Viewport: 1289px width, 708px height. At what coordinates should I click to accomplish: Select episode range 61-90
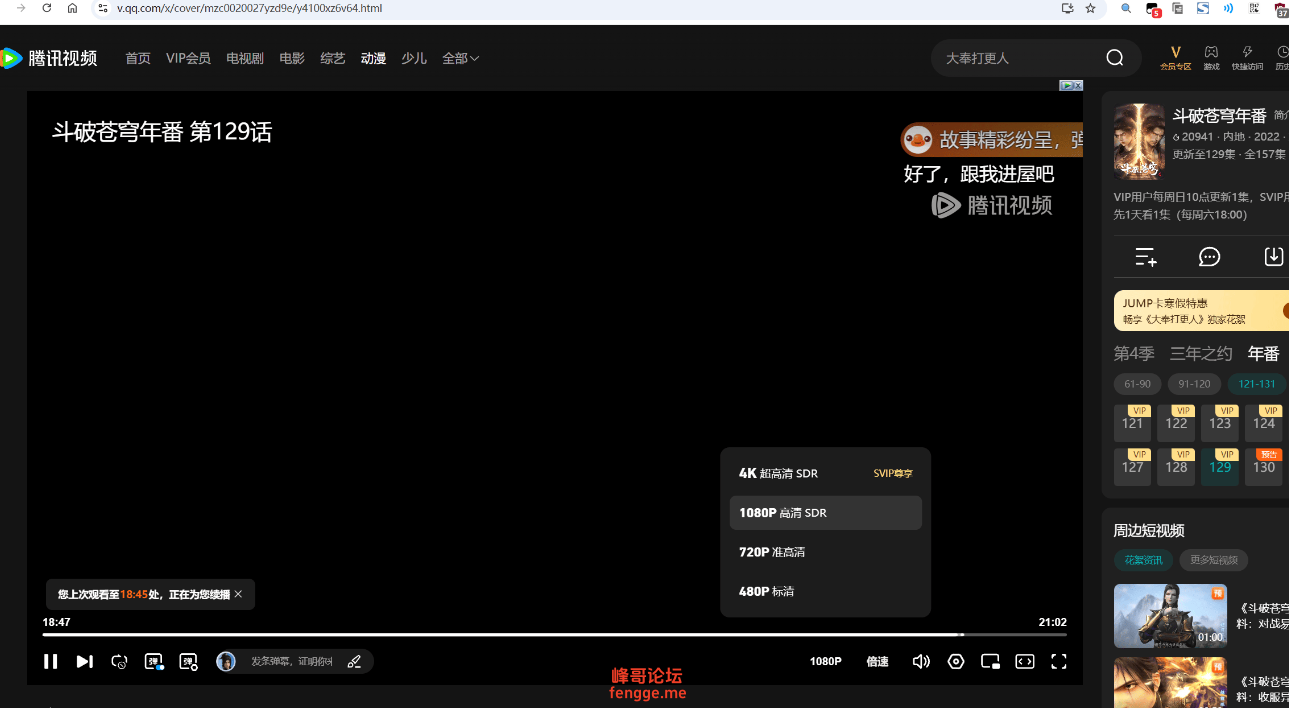coord(1137,384)
